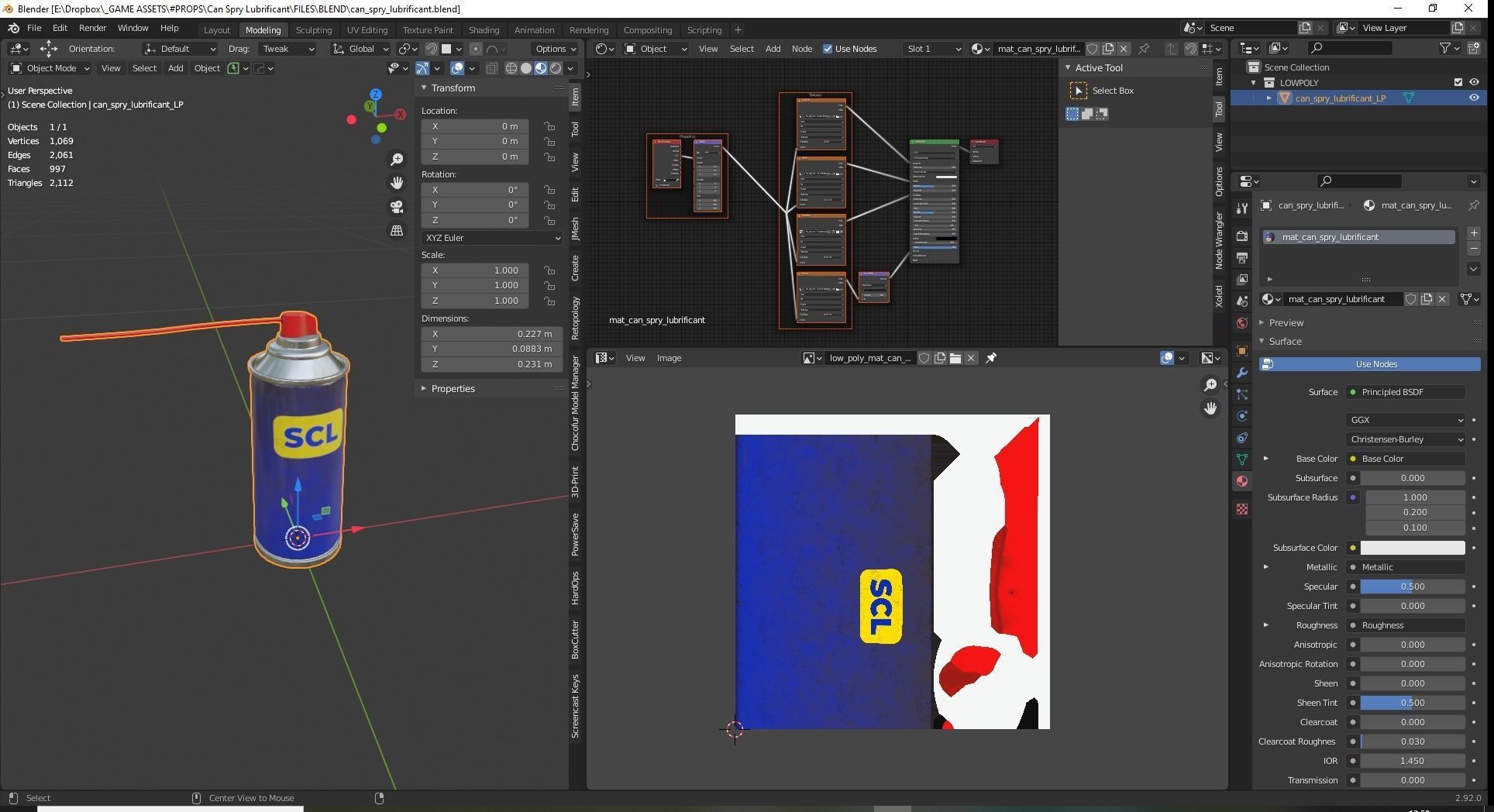Select wireframe viewport shading
Viewport: 1494px width, 812px height.
click(511, 68)
